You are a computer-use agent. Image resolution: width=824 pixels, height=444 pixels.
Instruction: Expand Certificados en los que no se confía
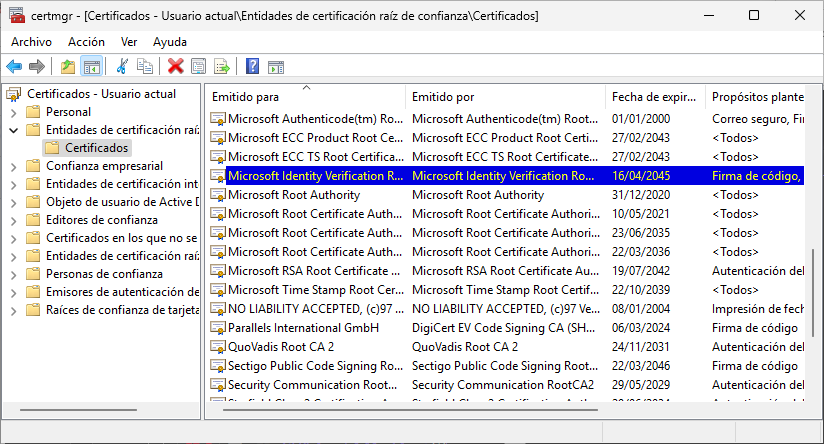coord(14,239)
